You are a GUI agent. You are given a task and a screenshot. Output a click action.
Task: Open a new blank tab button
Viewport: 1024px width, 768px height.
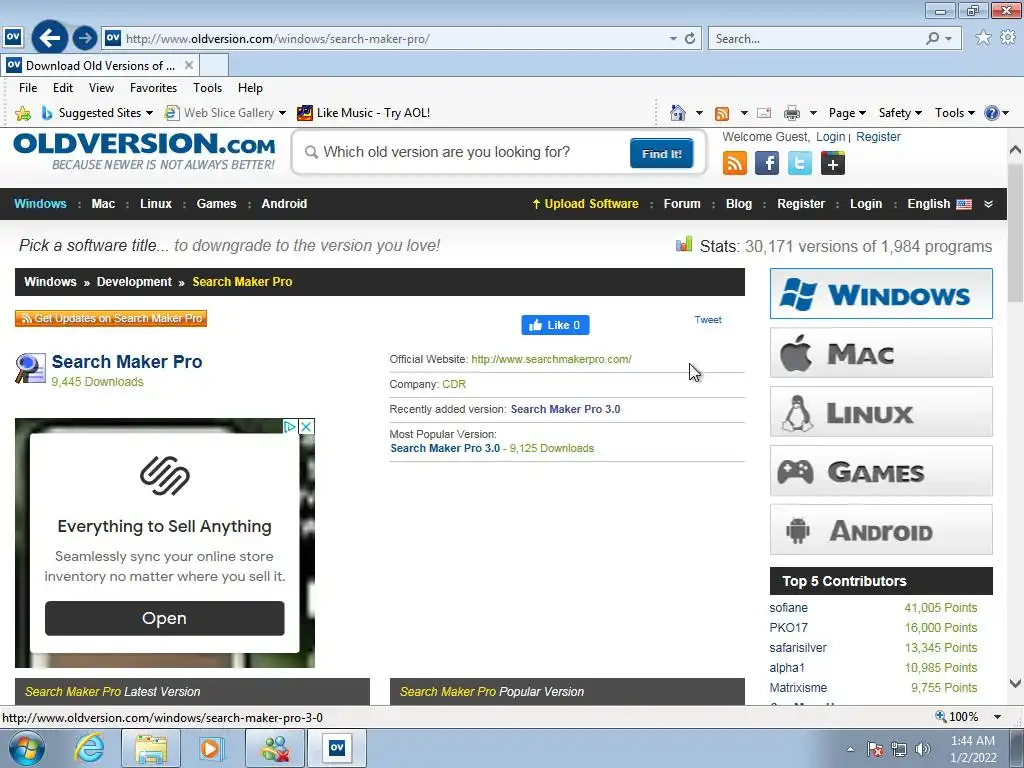pos(214,65)
